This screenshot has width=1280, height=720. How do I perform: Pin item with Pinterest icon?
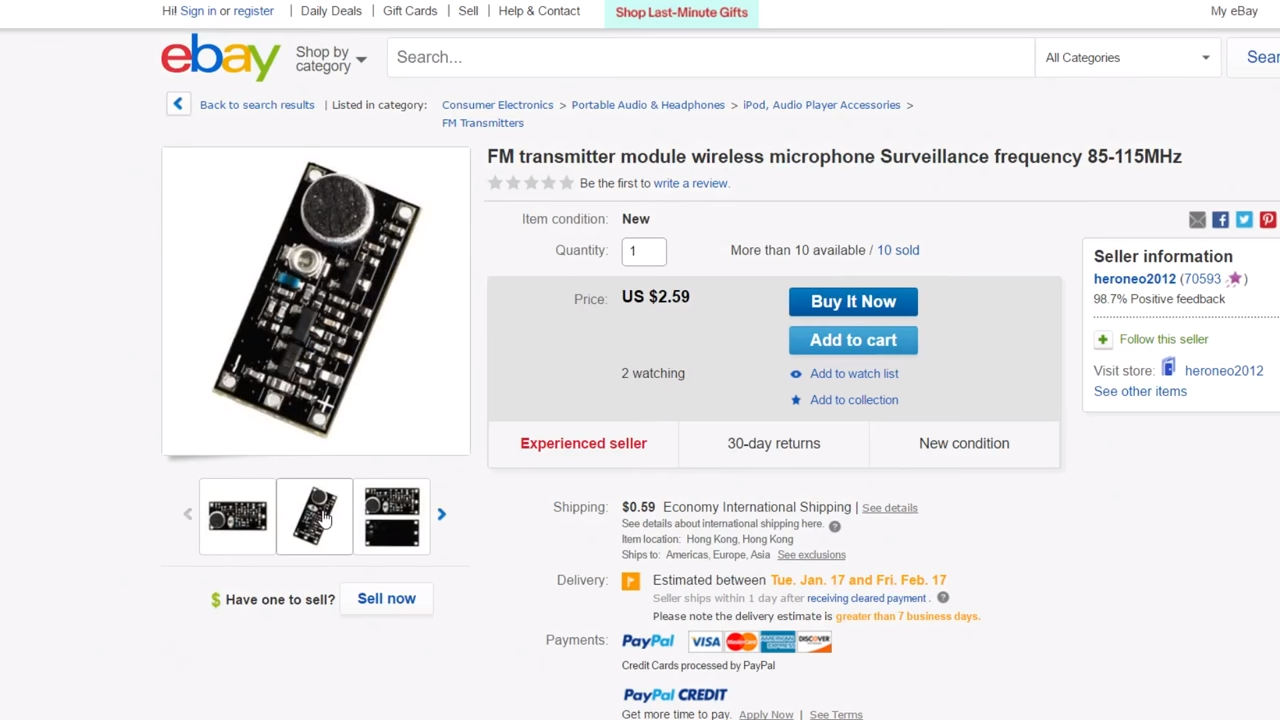tap(1267, 219)
